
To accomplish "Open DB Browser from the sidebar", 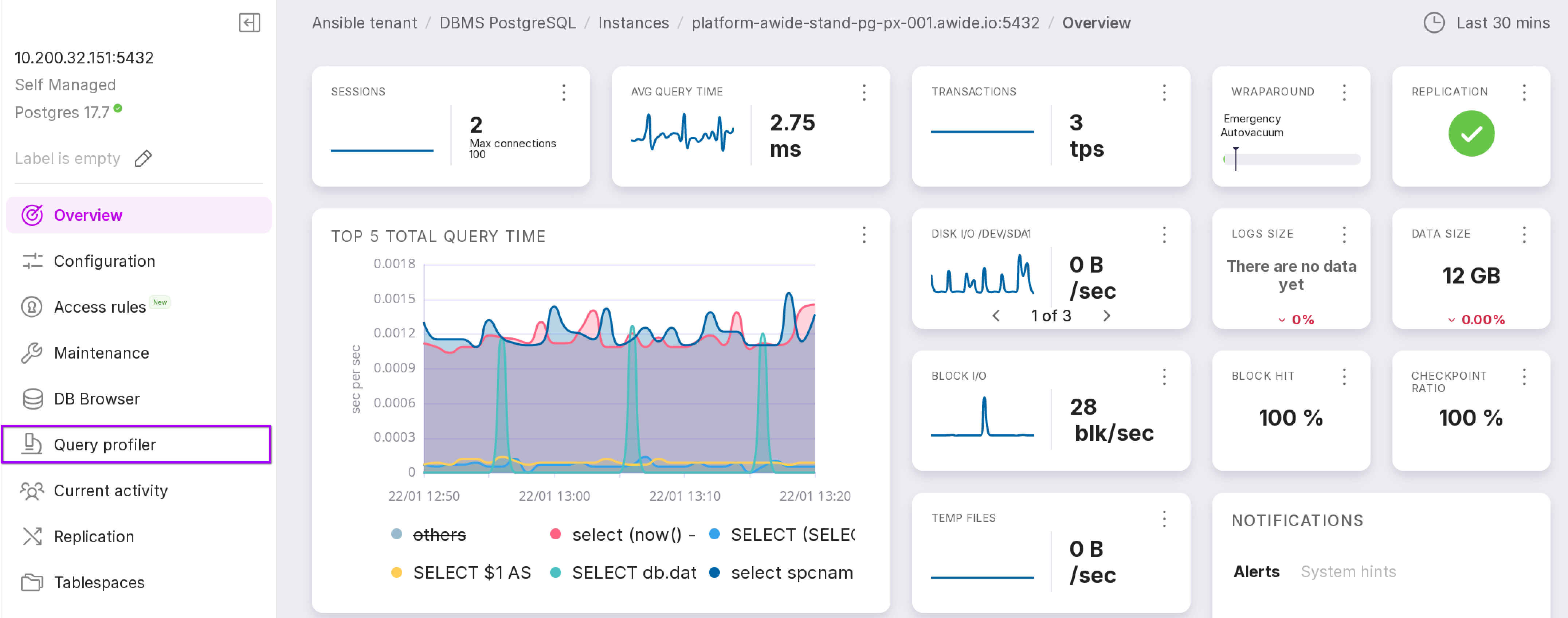I will [96, 399].
